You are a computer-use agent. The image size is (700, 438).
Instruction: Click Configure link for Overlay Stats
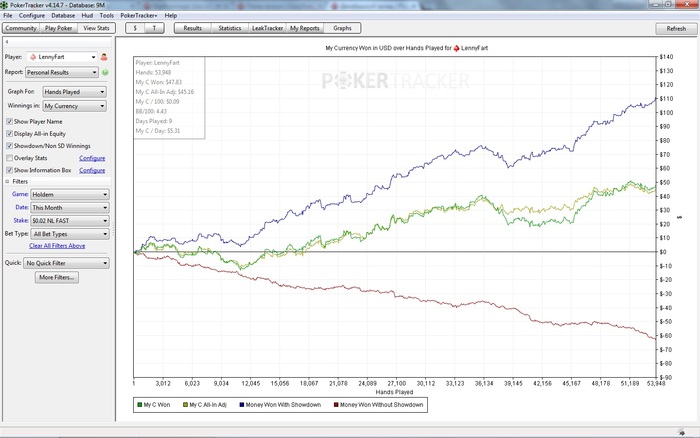pyautogui.click(x=92, y=158)
